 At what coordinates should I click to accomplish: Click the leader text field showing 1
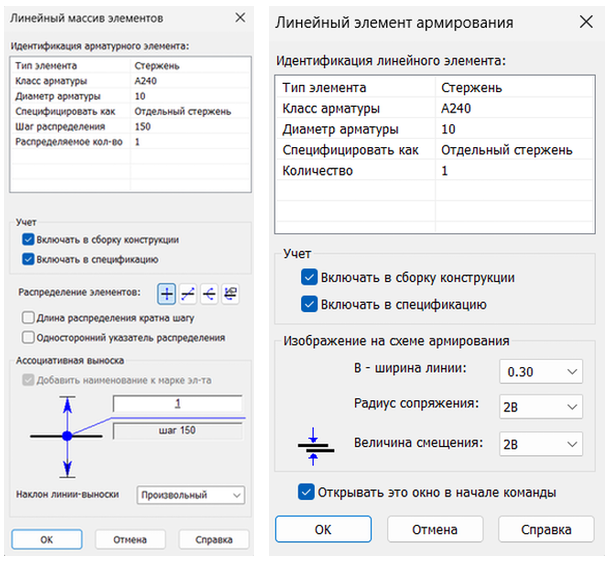pos(177,404)
